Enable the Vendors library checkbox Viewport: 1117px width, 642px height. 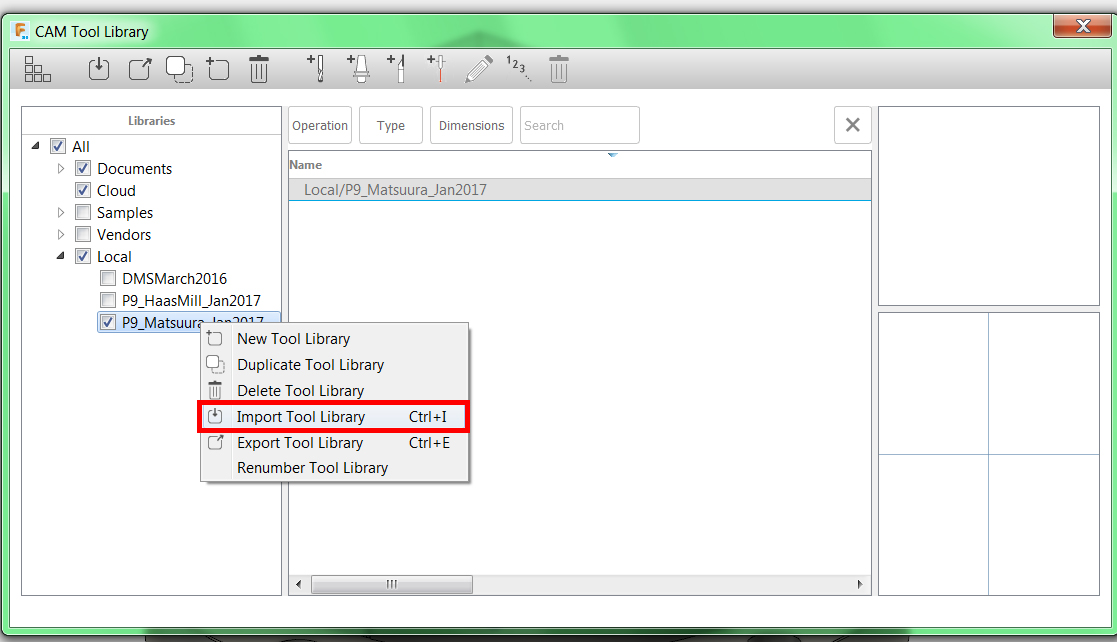click(x=83, y=234)
